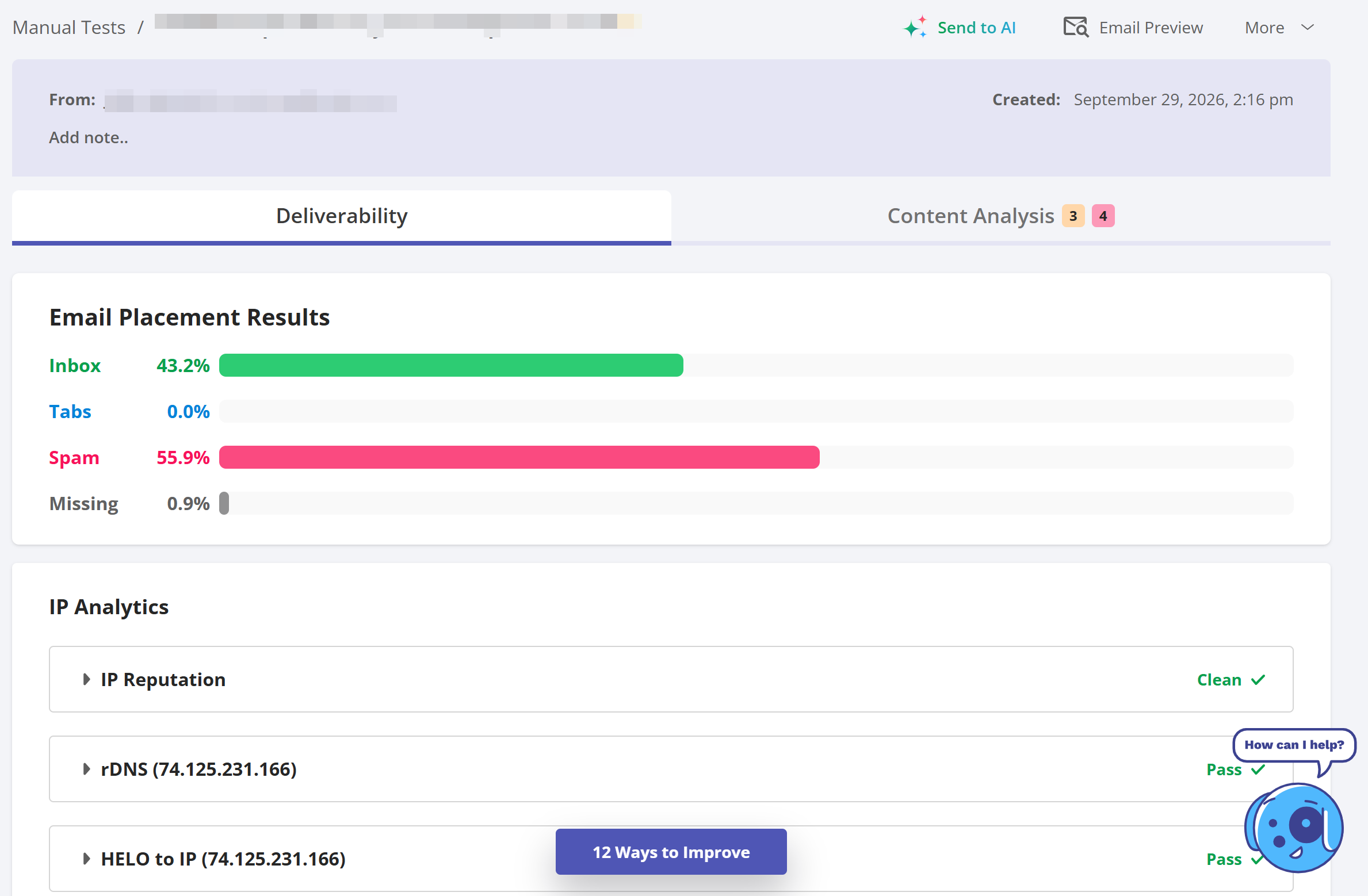Click the Spam 55.9% value

[x=183, y=458]
